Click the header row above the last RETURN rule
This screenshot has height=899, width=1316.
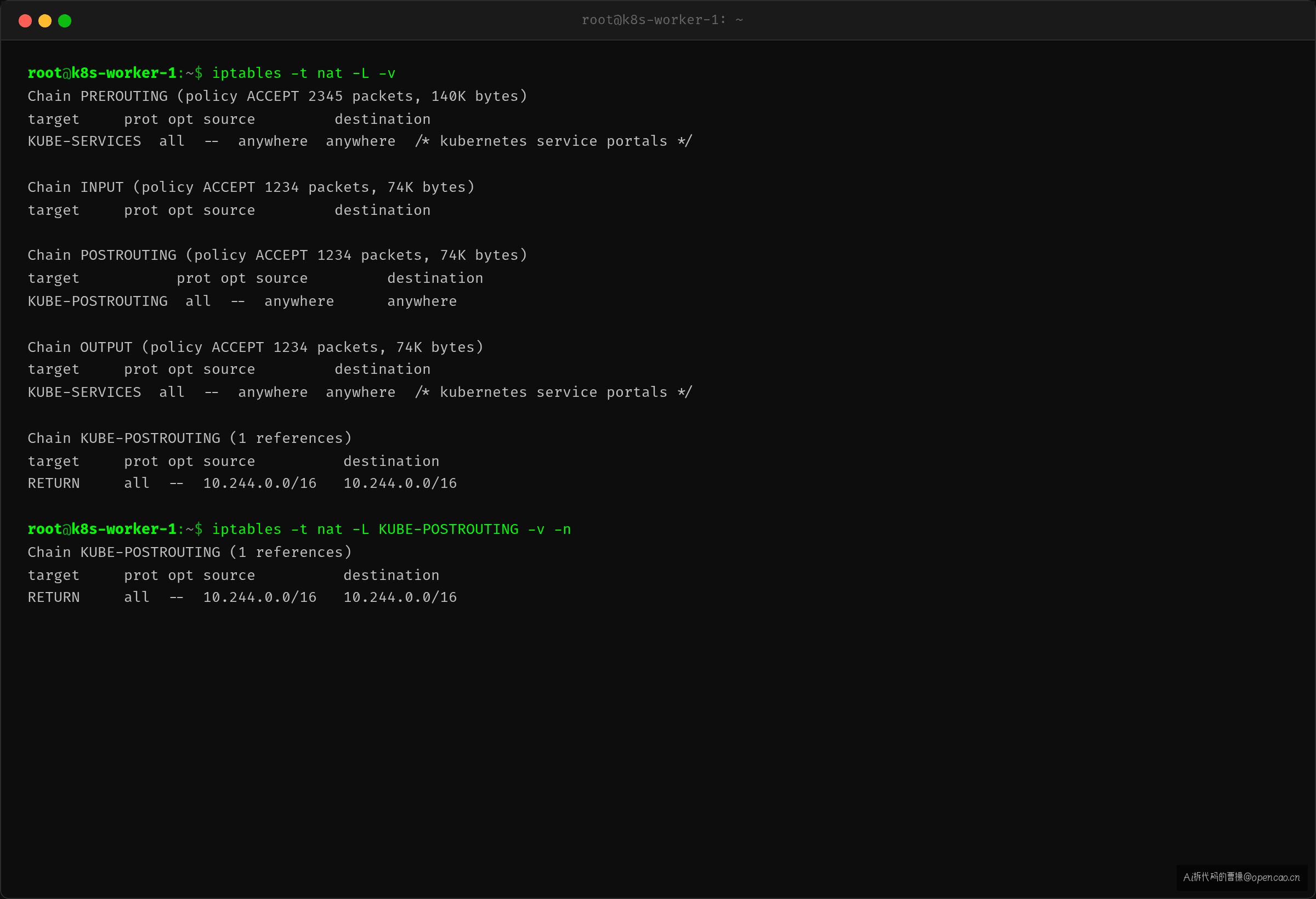[233, 575]
